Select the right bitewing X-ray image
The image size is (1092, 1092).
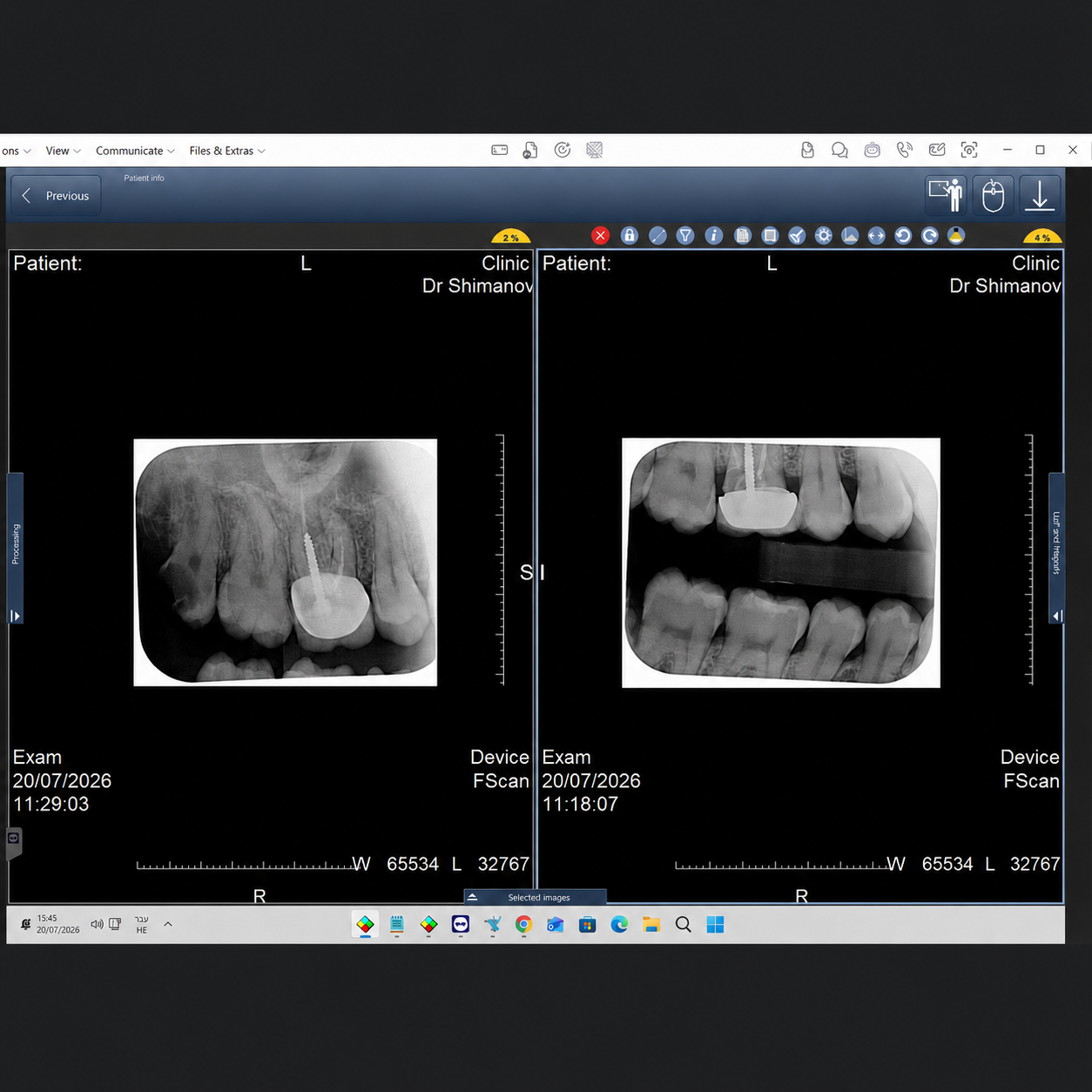[781, 563]
